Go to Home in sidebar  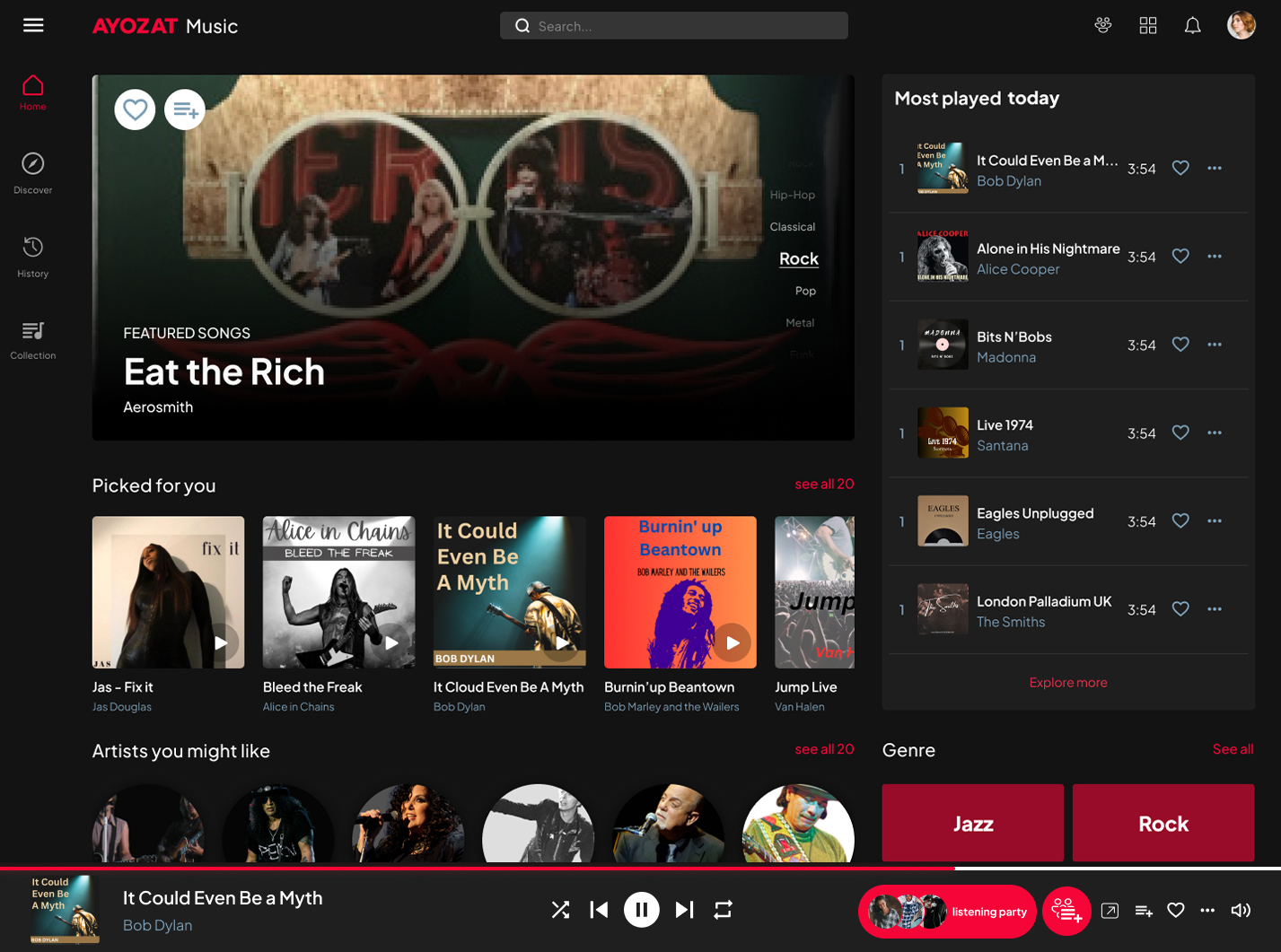(x=33, y=93)
